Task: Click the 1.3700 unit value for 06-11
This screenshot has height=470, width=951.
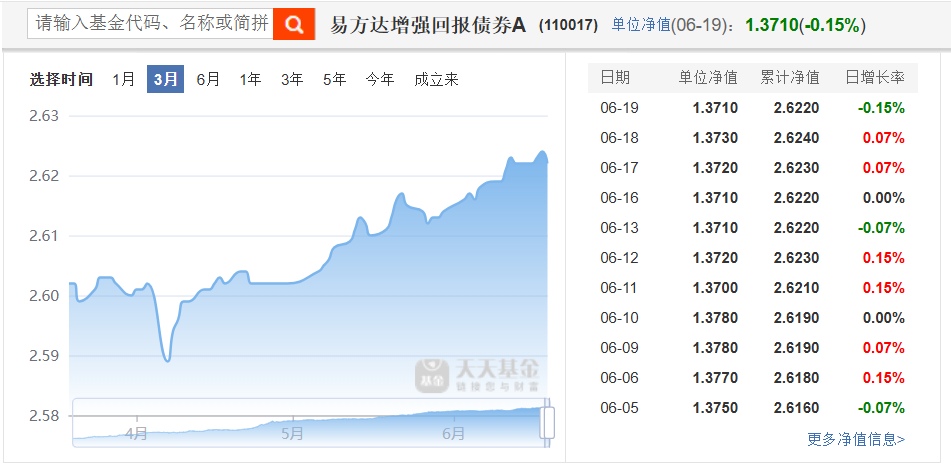Action: [x=715, y=287]
